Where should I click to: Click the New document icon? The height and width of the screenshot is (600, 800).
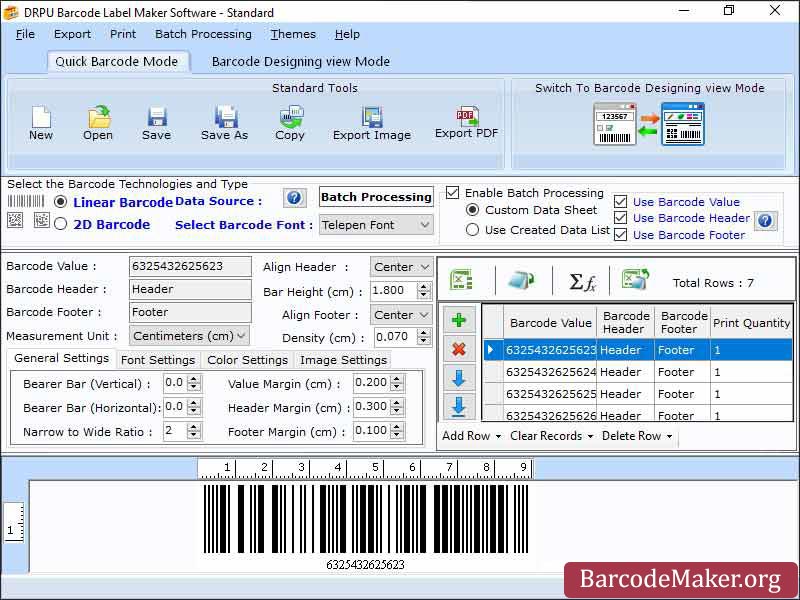pyautogui.click(x=40, y=119)
